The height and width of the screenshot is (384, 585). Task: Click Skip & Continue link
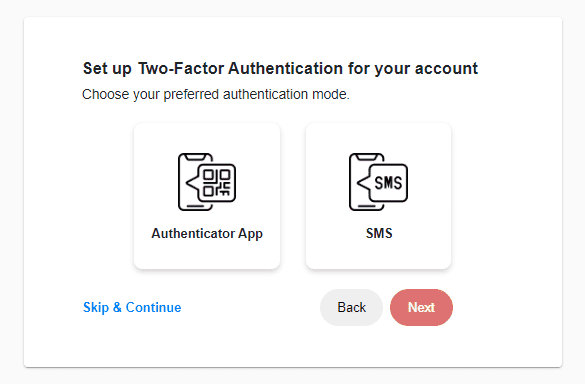click(132, 307)
